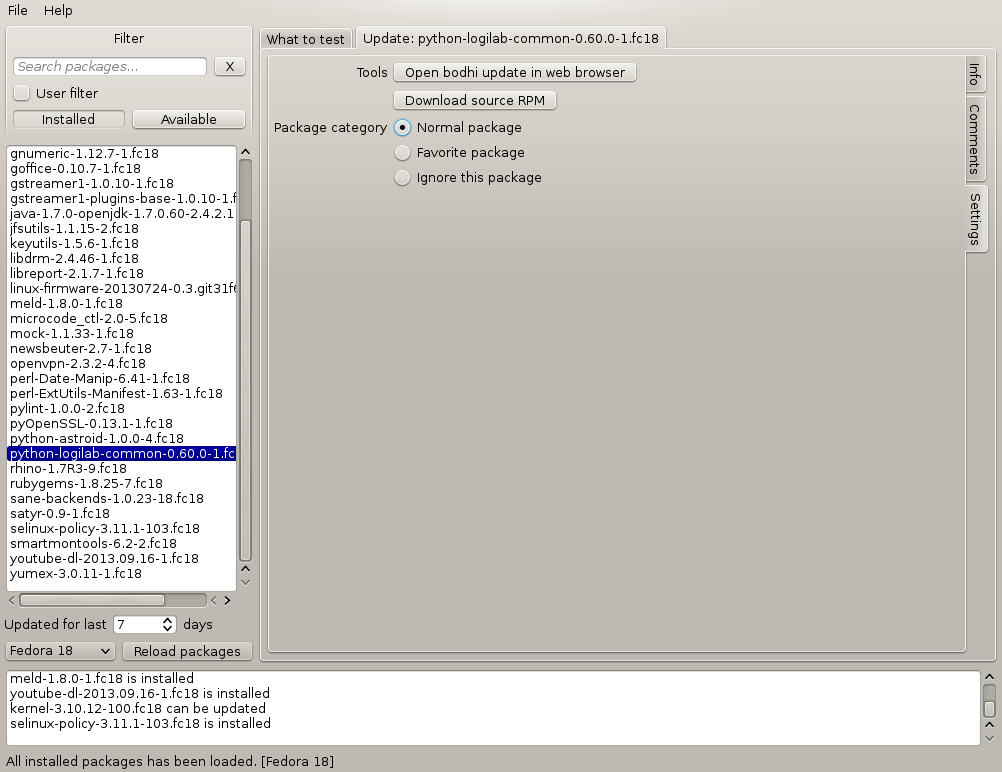Click the horizontal scroll-right arrow of package list
The width and height of the screenshot is (1002, 772).
click(227, 601)
